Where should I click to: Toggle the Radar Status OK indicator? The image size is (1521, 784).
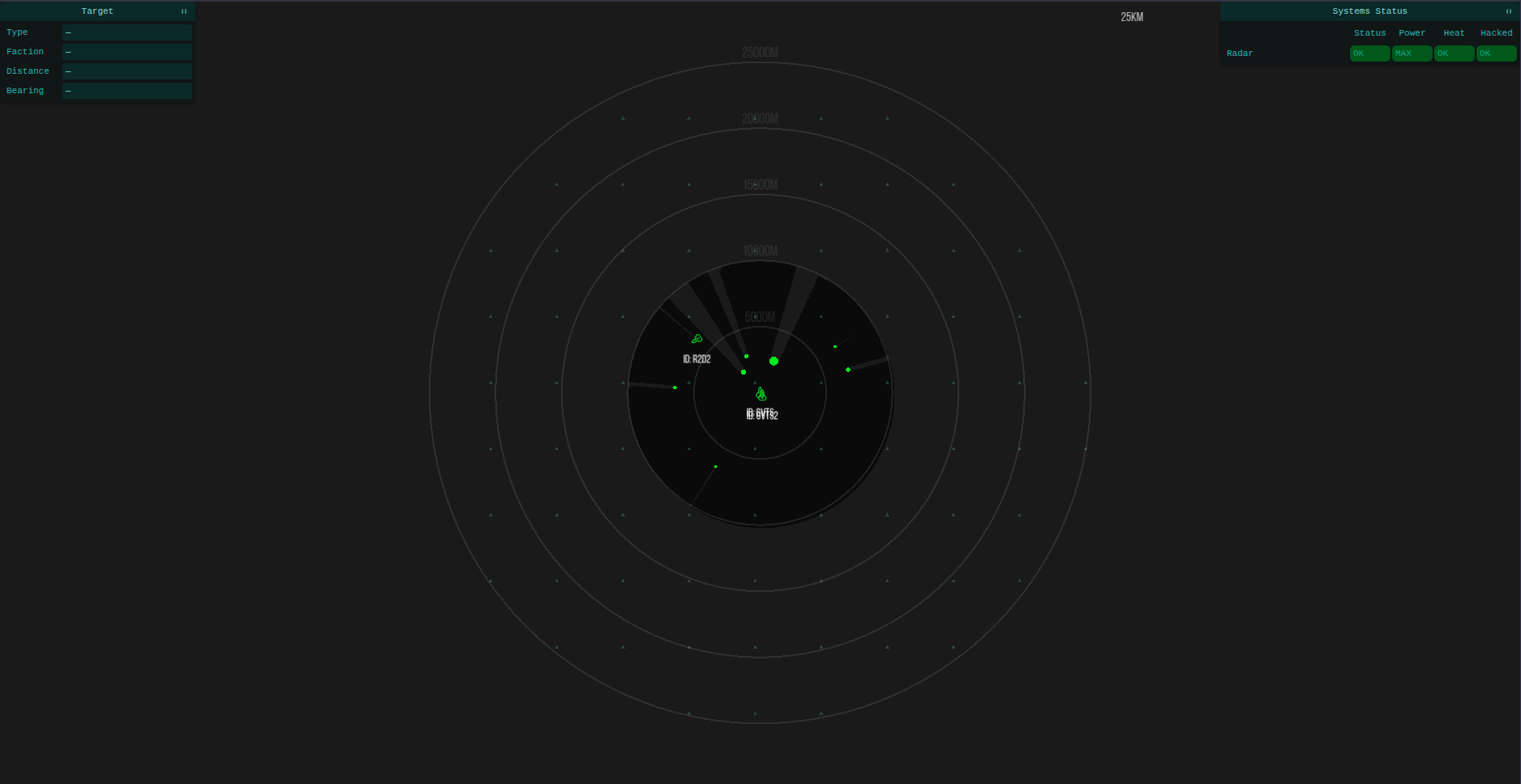[1369, 53]
